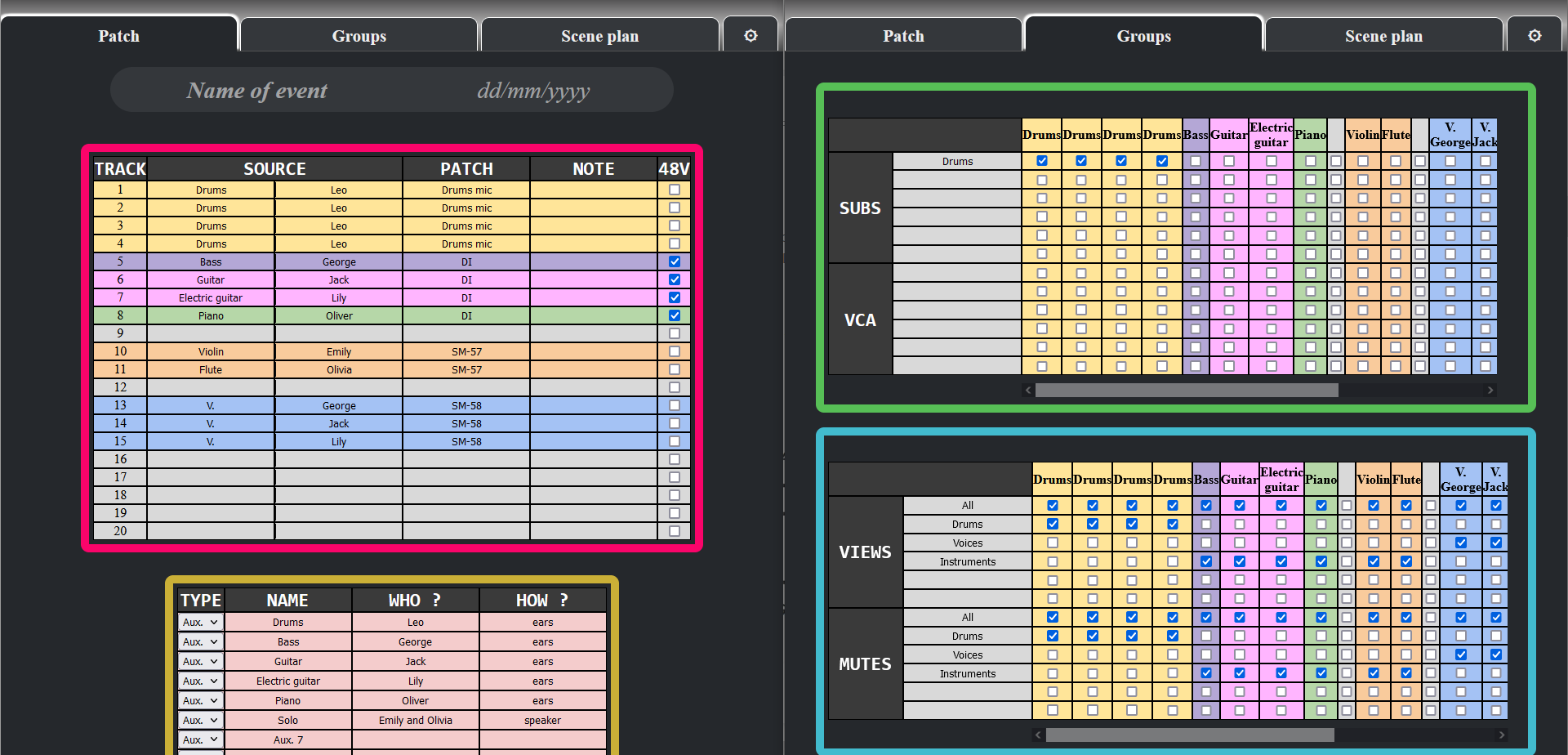
Task: Select 'SM-57' patch cell for Violin
Action: (x=466, y=351)
